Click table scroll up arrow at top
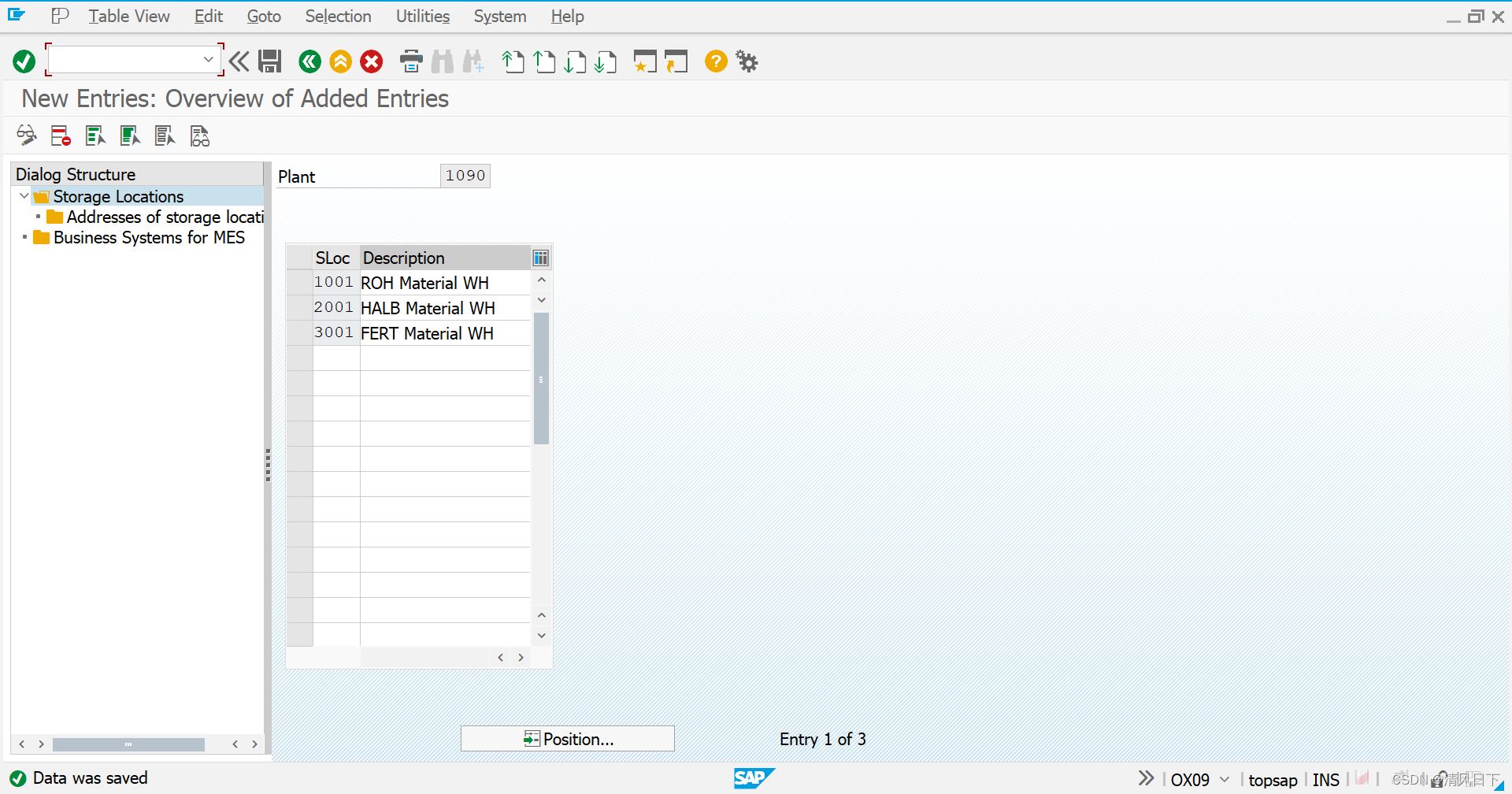Viewport: 1512px width, 794px height. 542,280
